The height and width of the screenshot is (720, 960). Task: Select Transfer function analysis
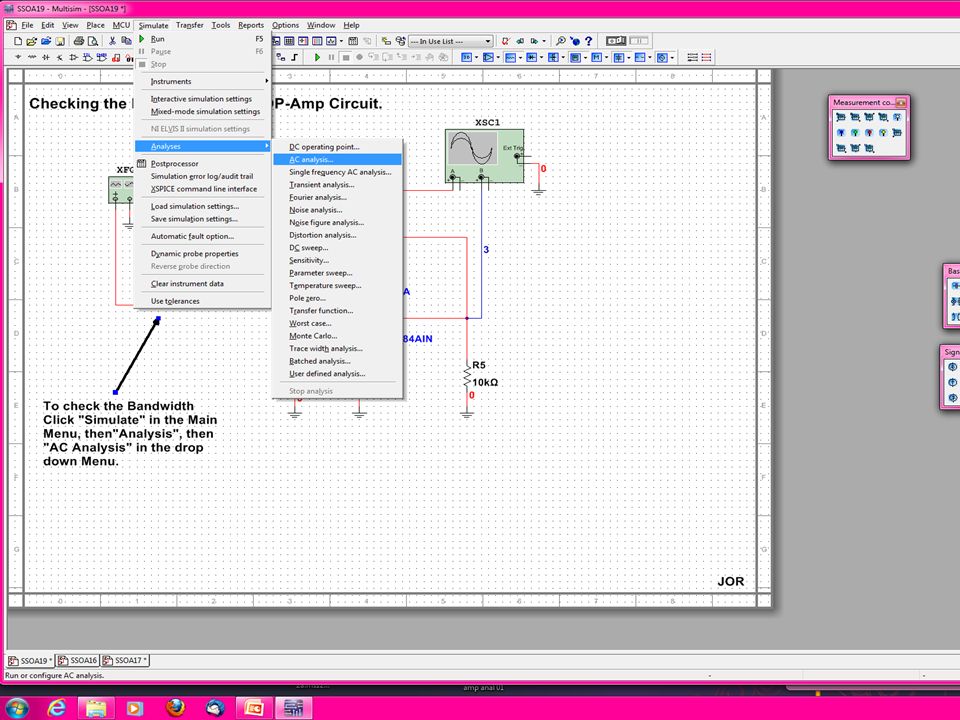tap(337, 311)
